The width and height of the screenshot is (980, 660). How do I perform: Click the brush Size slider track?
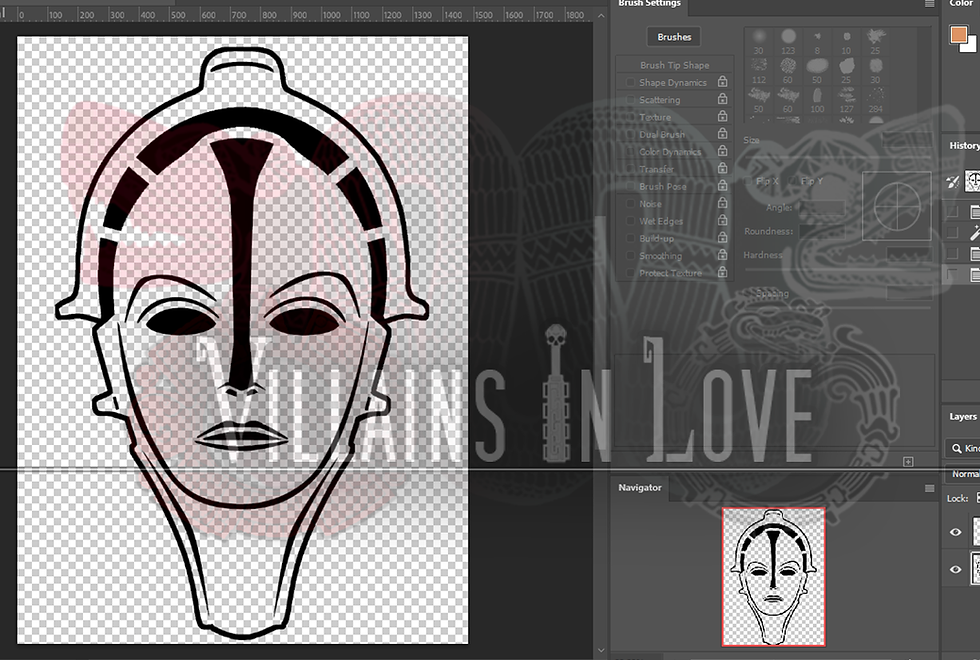(838, 158)
